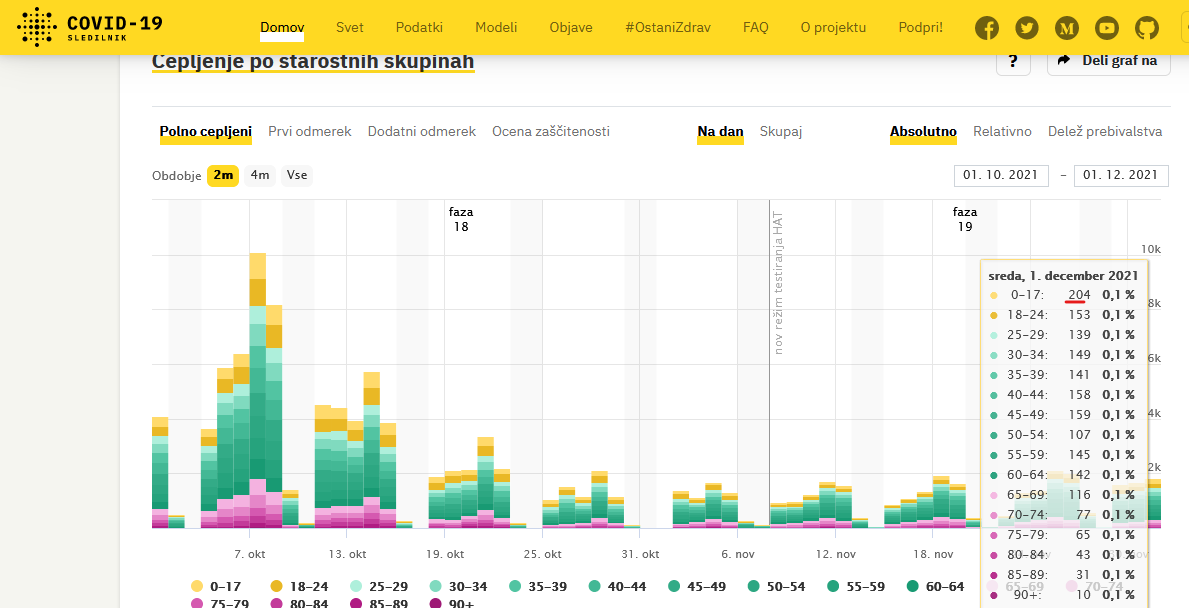1189x608 pixels.
Task: Switch to Delež prebivalstva mode
Action: pyautogui.click(x=1105, y=132)
